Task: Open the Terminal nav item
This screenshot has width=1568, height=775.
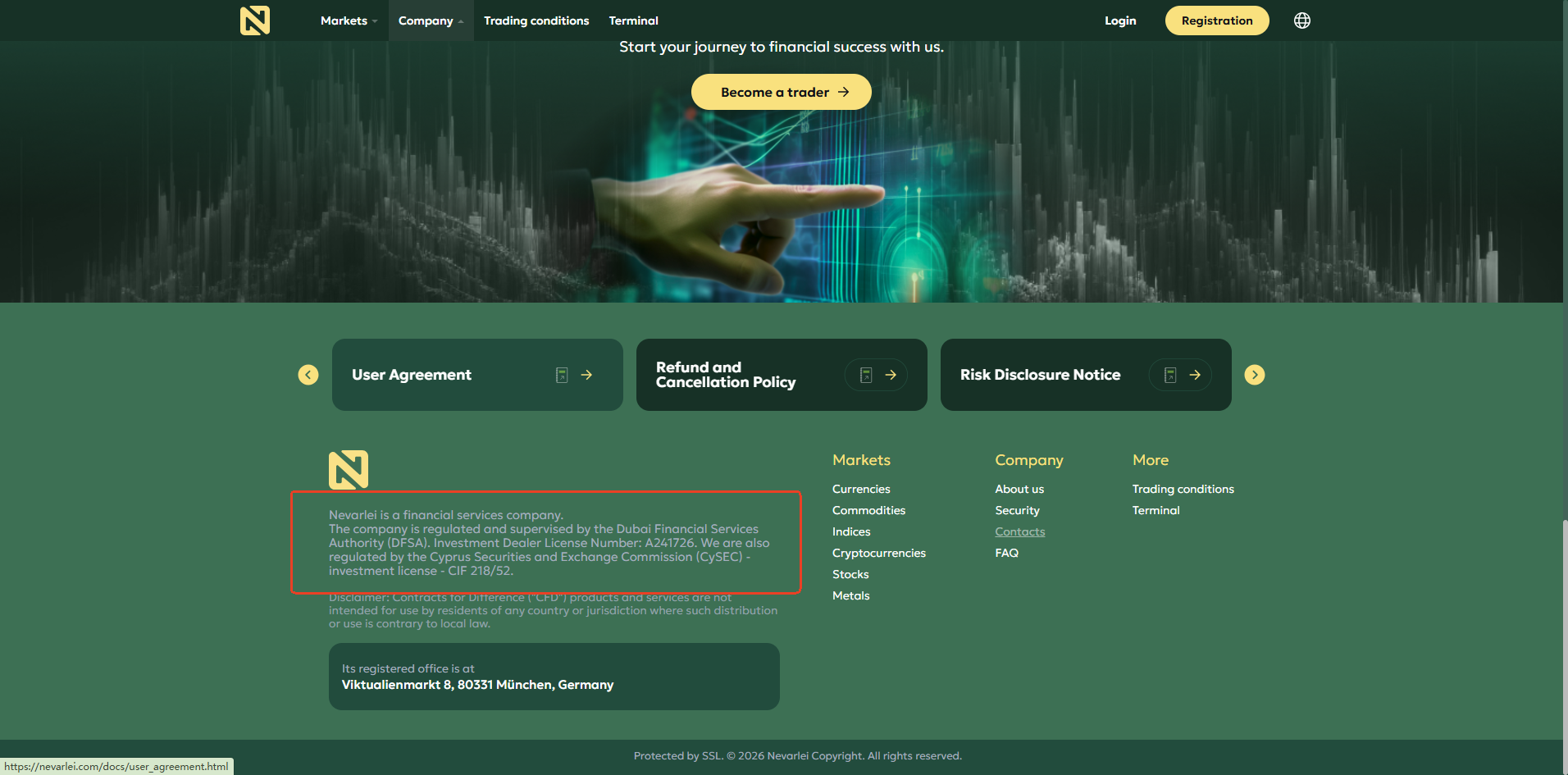Action: pyautogui.click(x=633, y=21)
